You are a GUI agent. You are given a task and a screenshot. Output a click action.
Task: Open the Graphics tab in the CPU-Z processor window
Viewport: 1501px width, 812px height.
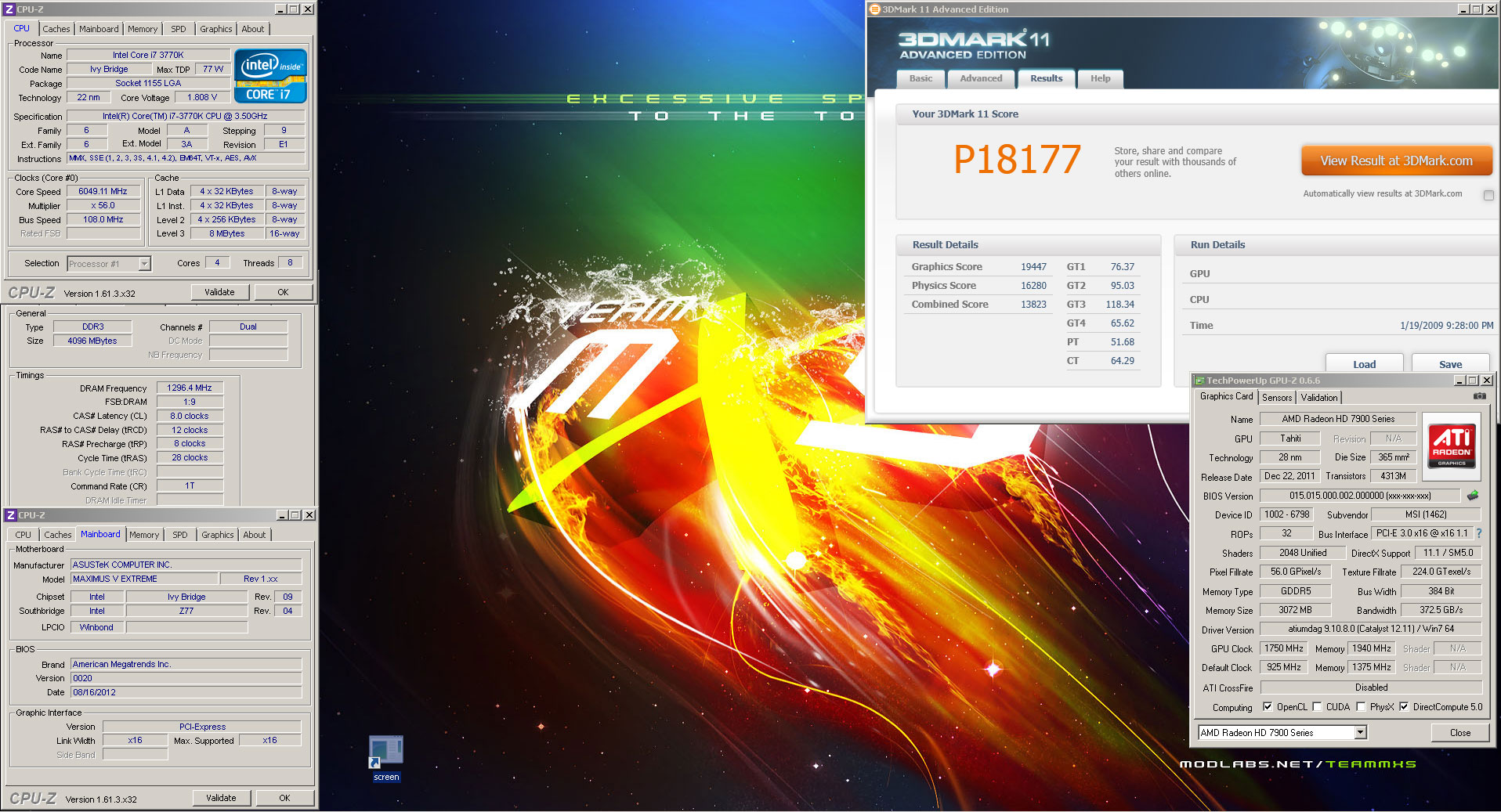216,29
